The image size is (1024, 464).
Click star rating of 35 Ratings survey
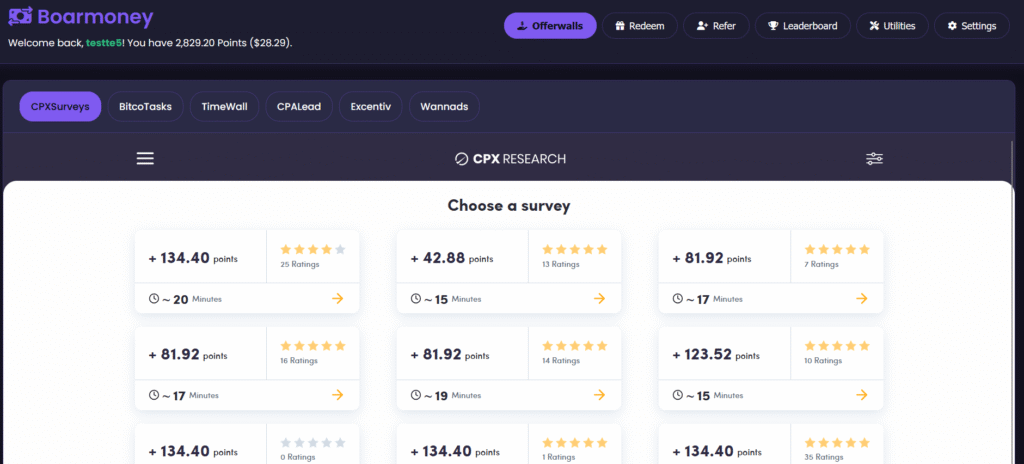[837, 442]
